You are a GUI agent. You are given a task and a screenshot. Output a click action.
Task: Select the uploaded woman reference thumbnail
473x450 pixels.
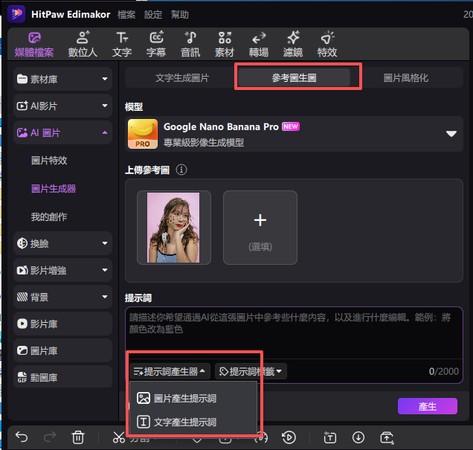174,228
